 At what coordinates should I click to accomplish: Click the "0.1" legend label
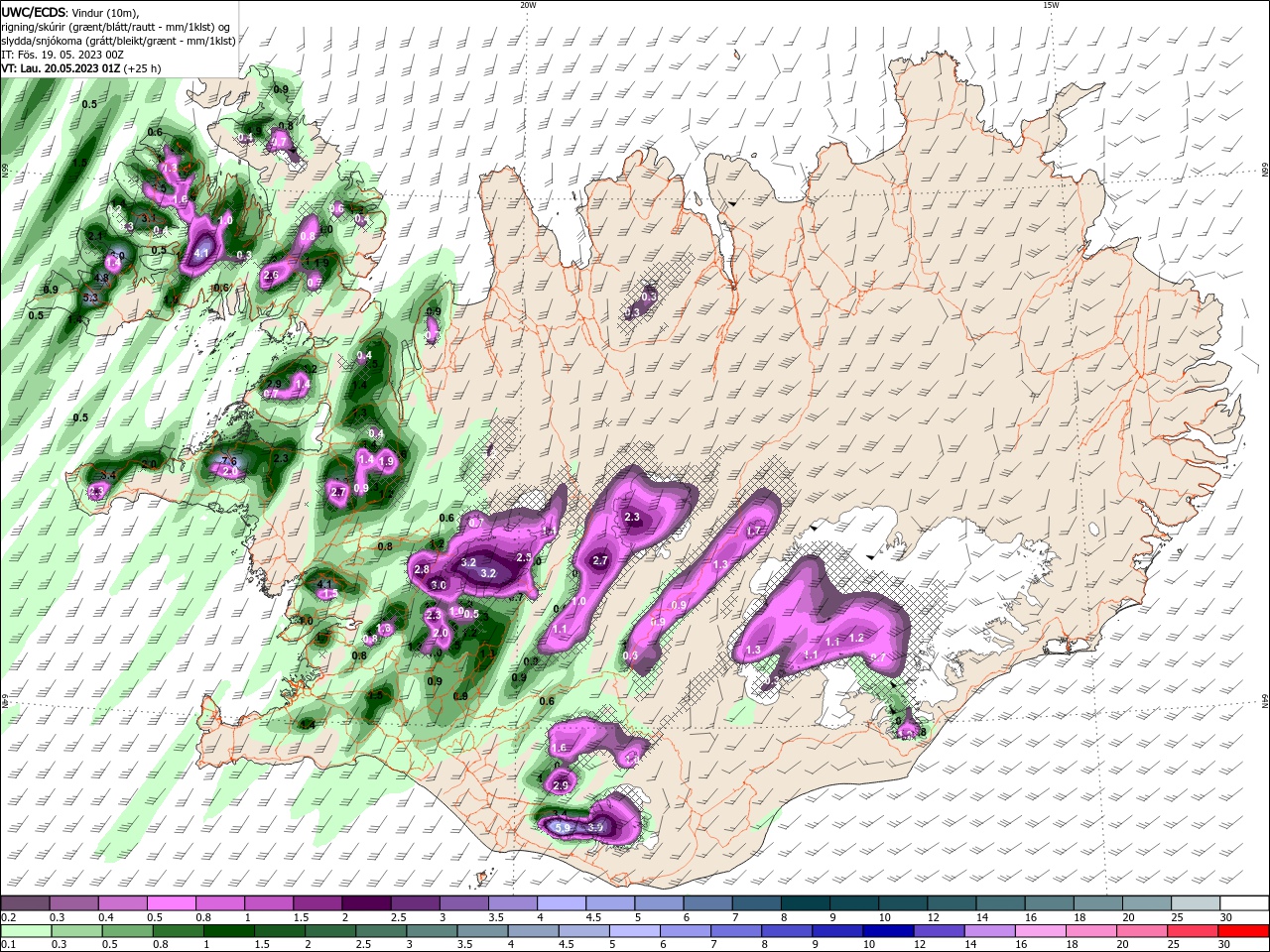(8, 945)
